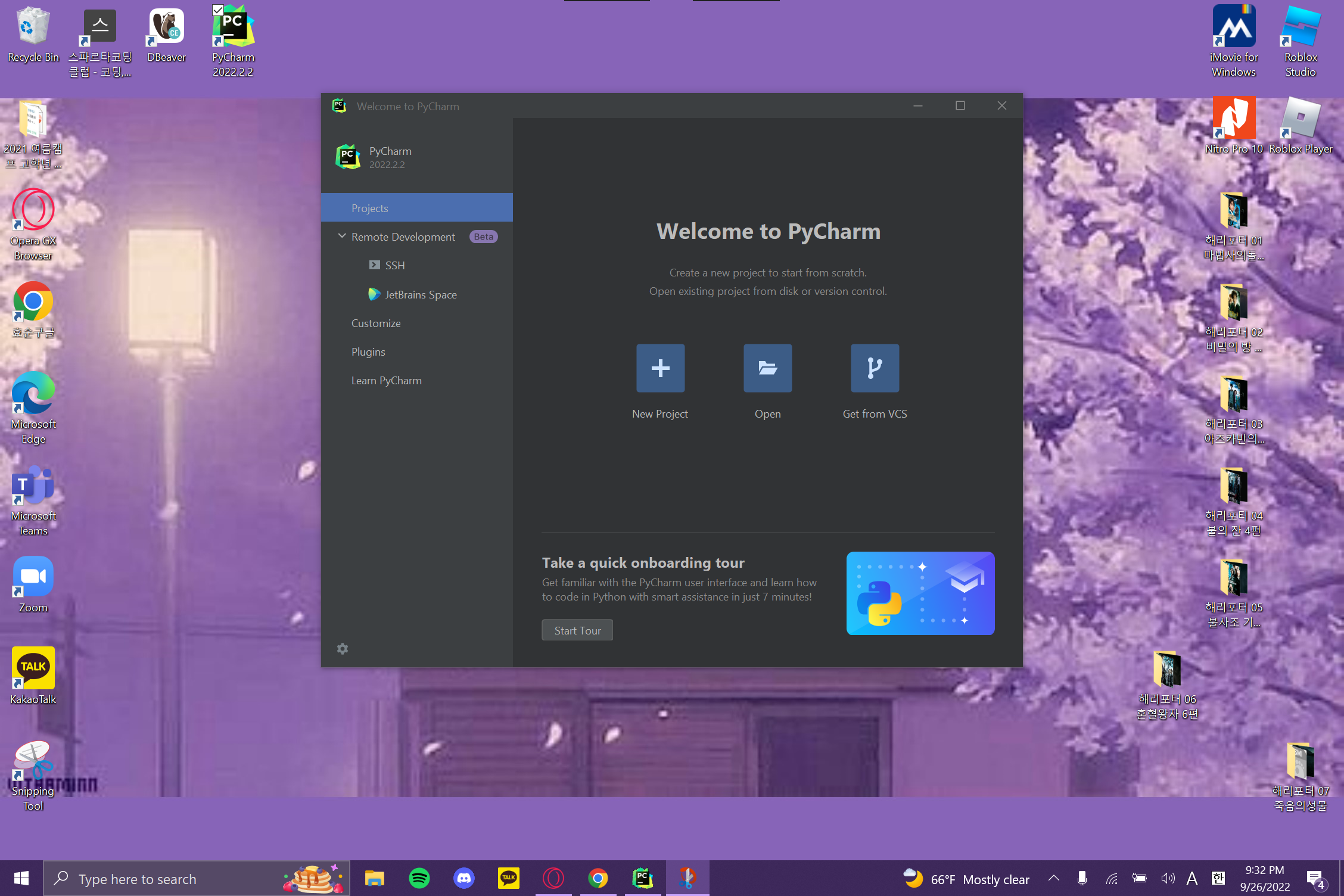Select the Zoom desktop icon
Viewport: 1344px width, 896px height.
[33, 585]
